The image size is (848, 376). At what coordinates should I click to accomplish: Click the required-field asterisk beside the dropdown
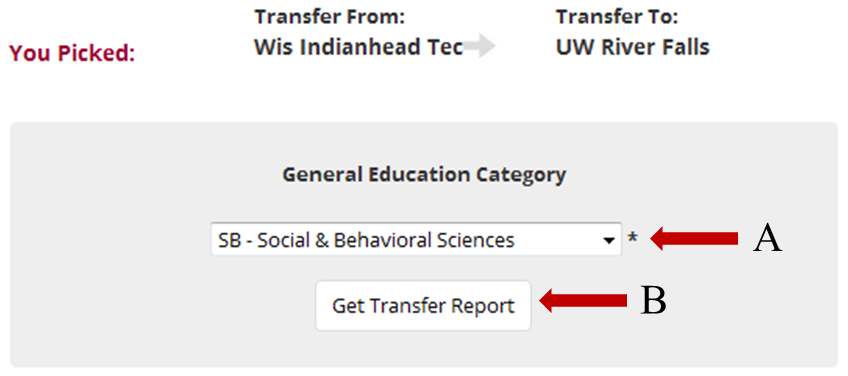click(632, 238)
